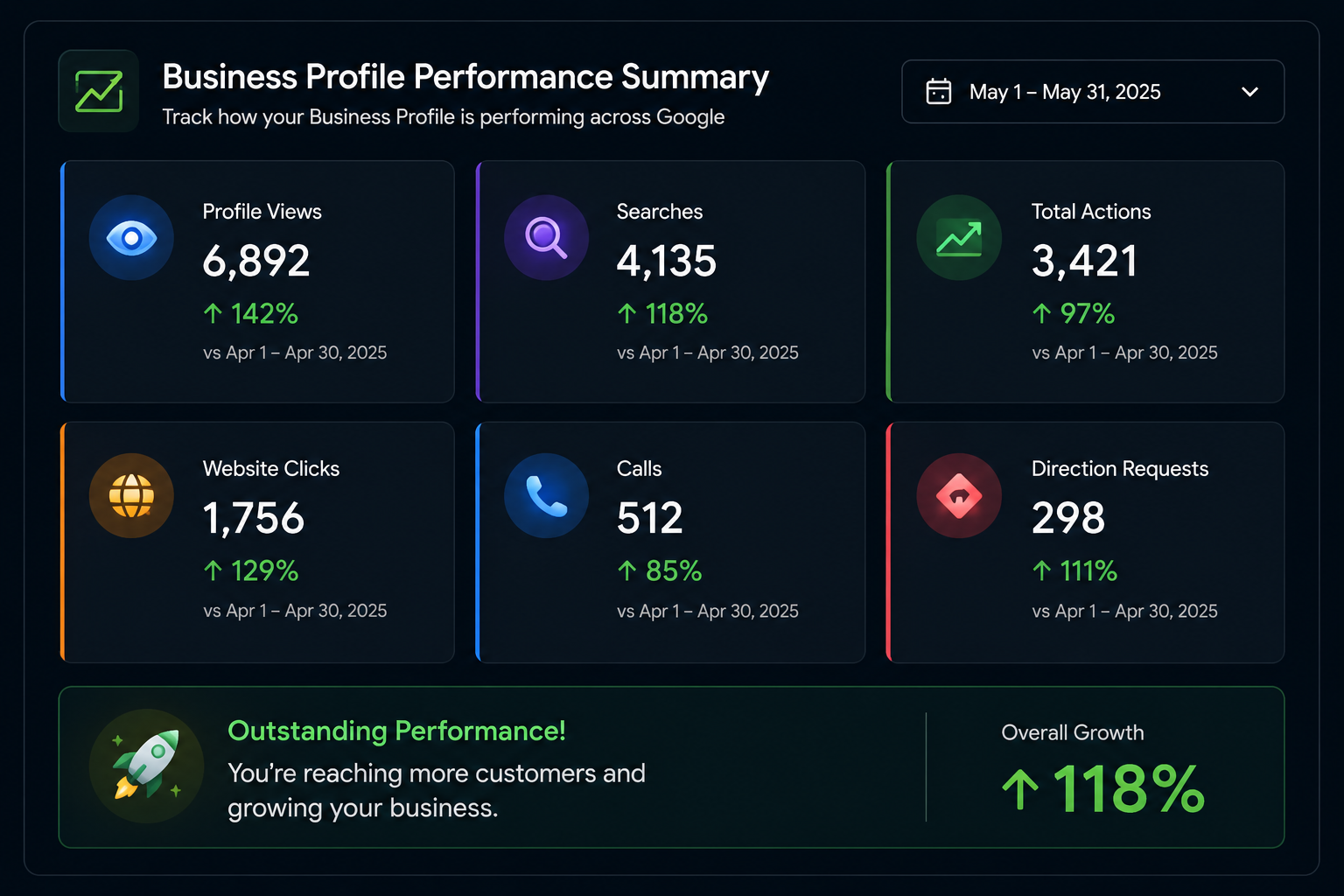Click the Overall Growth label

[1073, 732]
